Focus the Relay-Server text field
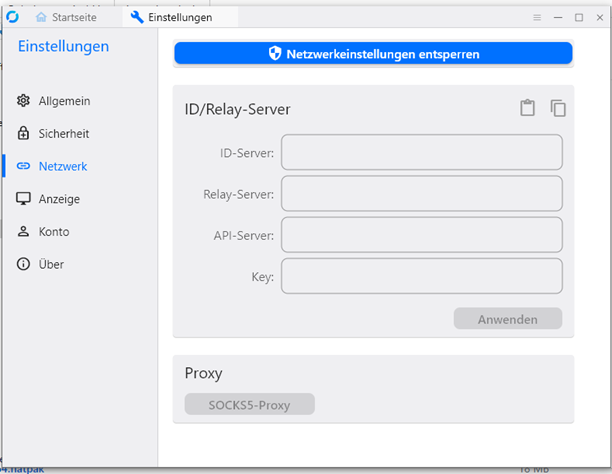Image resolution: width=612 pixels, height=474 pixels. [x=421, y=194]
